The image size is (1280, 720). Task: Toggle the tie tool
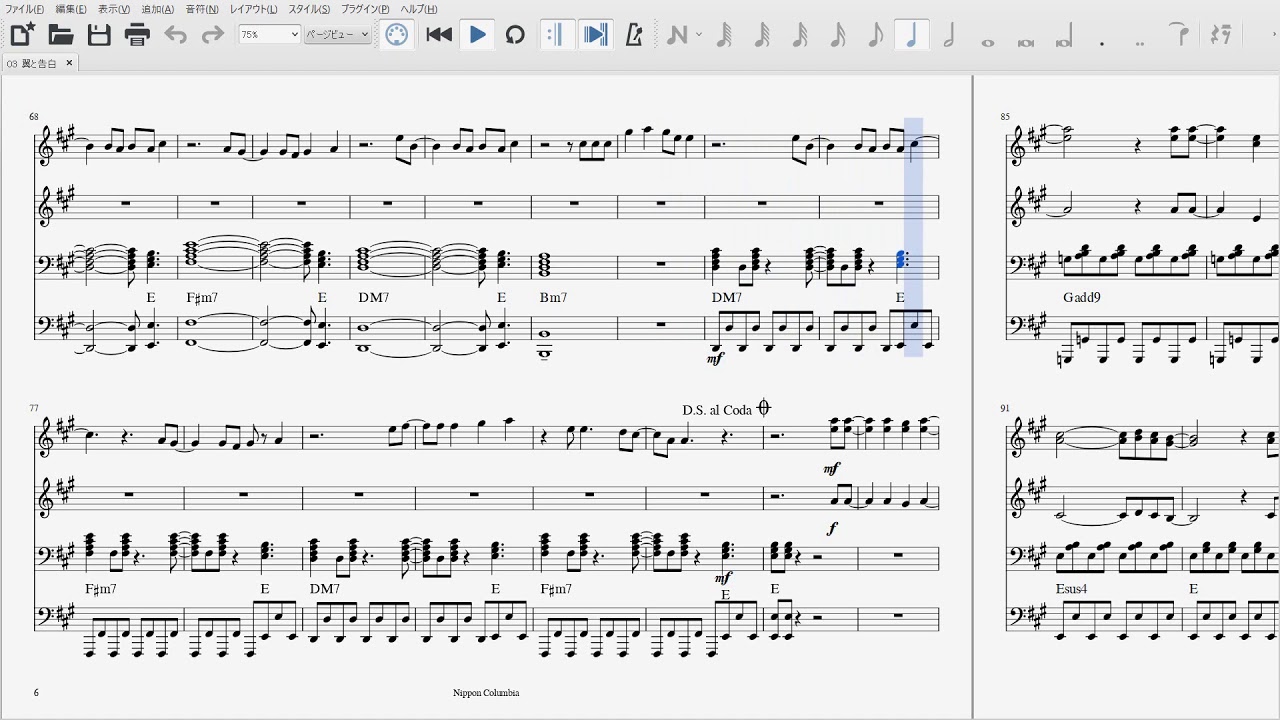pyautogui.click(x=1181, y=35)
